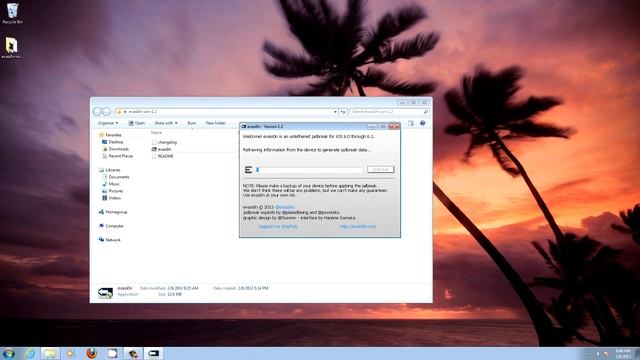Open the Videos library
The width and height of the screenshot is (640, 360).
(x=111, y=198)
